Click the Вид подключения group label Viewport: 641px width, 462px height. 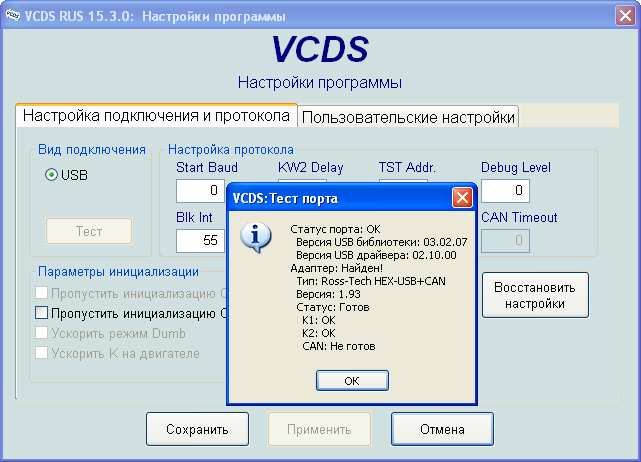[92, 150]
